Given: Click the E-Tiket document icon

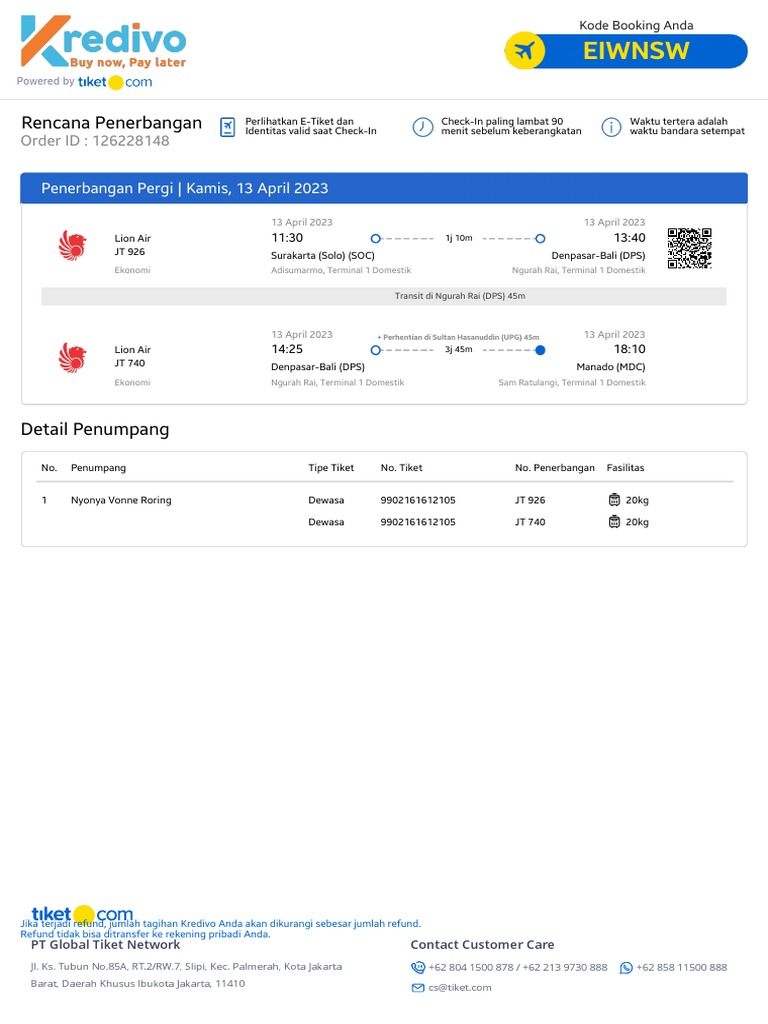Looking at the screenshot, I should (228, 127).
